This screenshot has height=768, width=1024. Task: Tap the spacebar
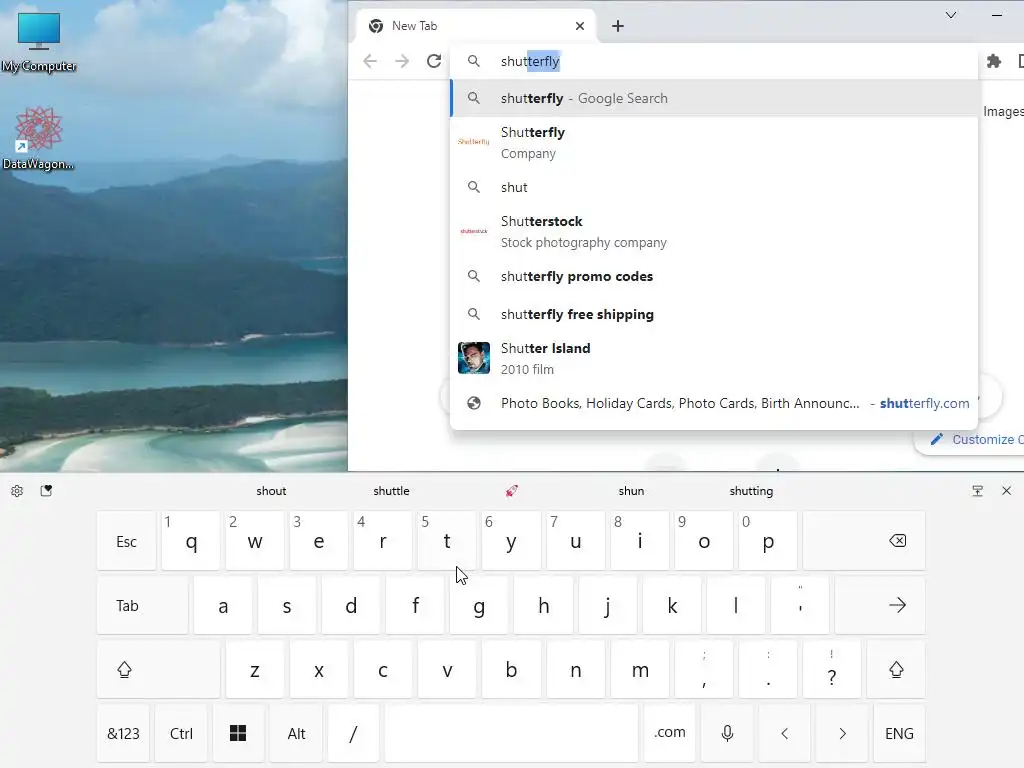pos(511,733)
